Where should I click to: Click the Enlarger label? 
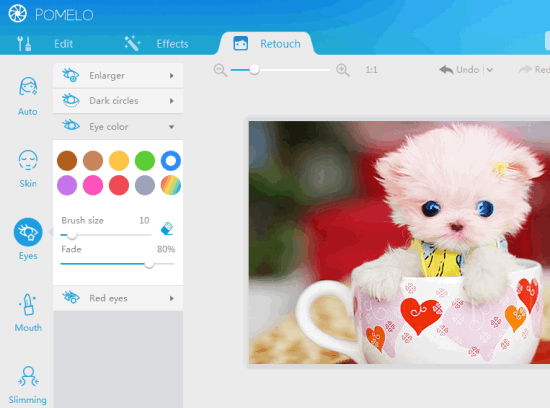pos(107,76)
